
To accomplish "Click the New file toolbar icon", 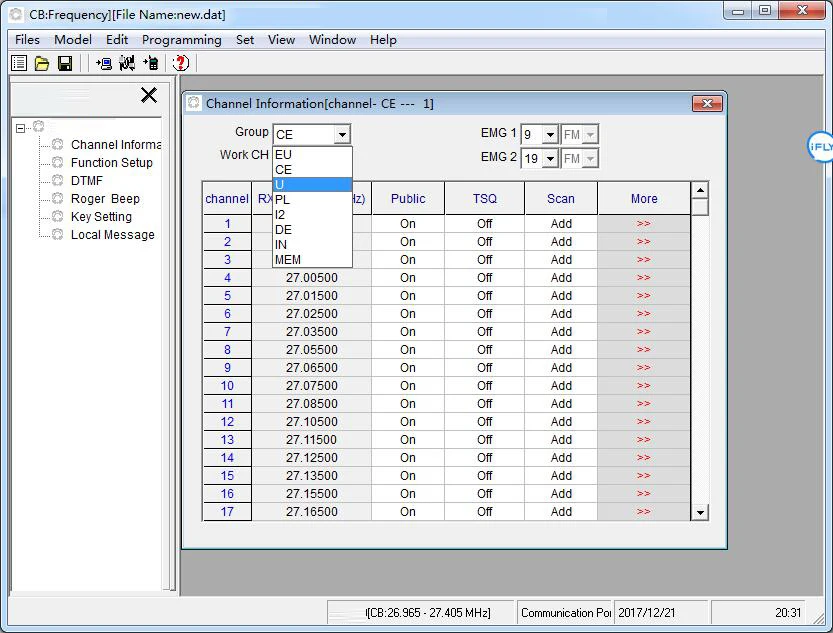I will [x=19, y=63].
